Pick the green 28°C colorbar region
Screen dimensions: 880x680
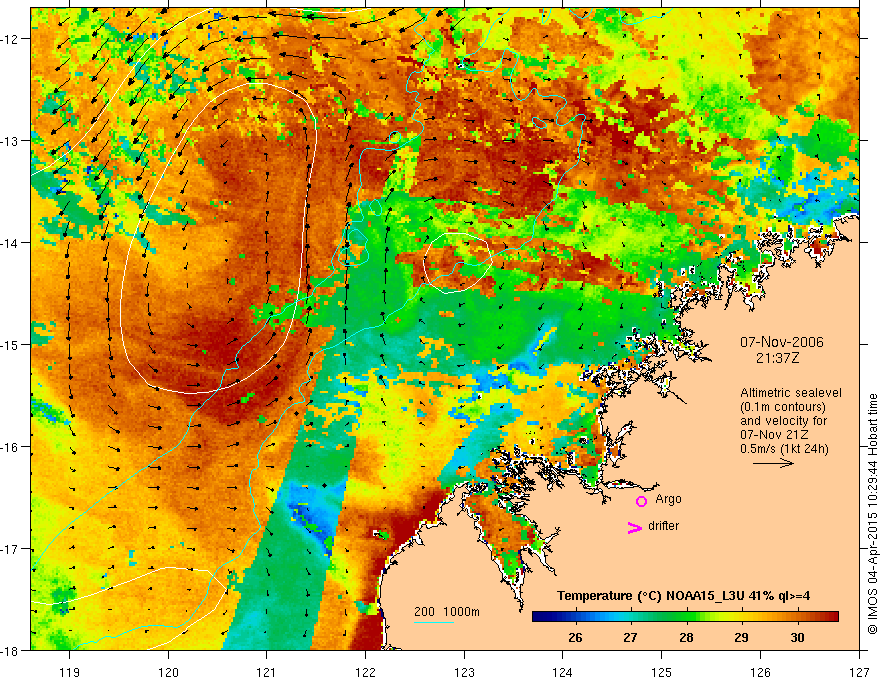click(x=686, y=617)
